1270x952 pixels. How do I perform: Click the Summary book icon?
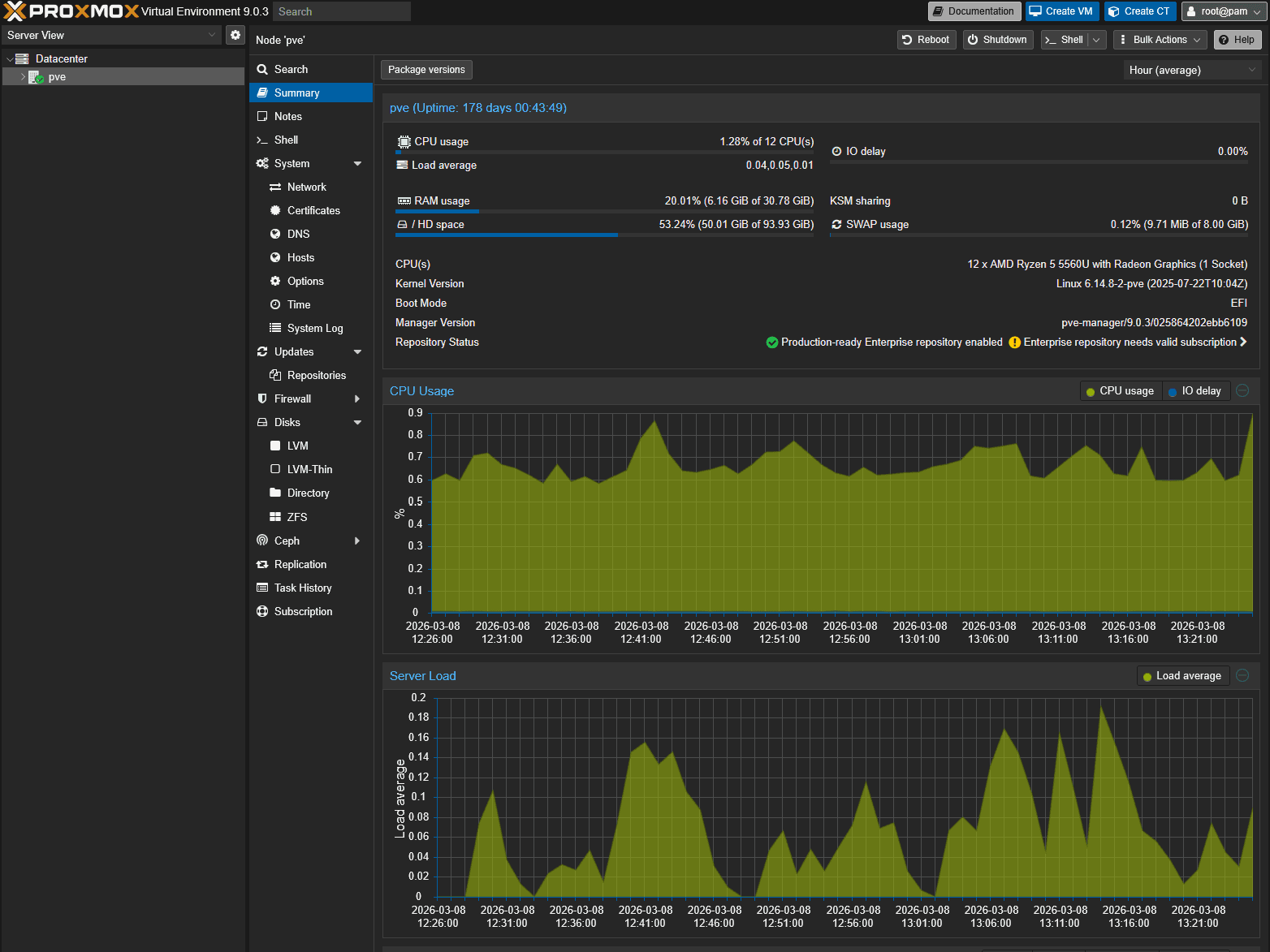pos(262,93)
